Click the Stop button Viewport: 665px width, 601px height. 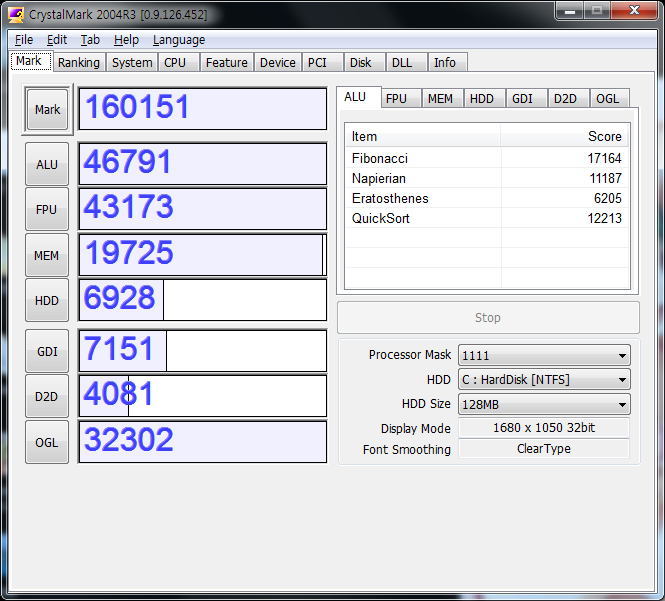point(488,318)
